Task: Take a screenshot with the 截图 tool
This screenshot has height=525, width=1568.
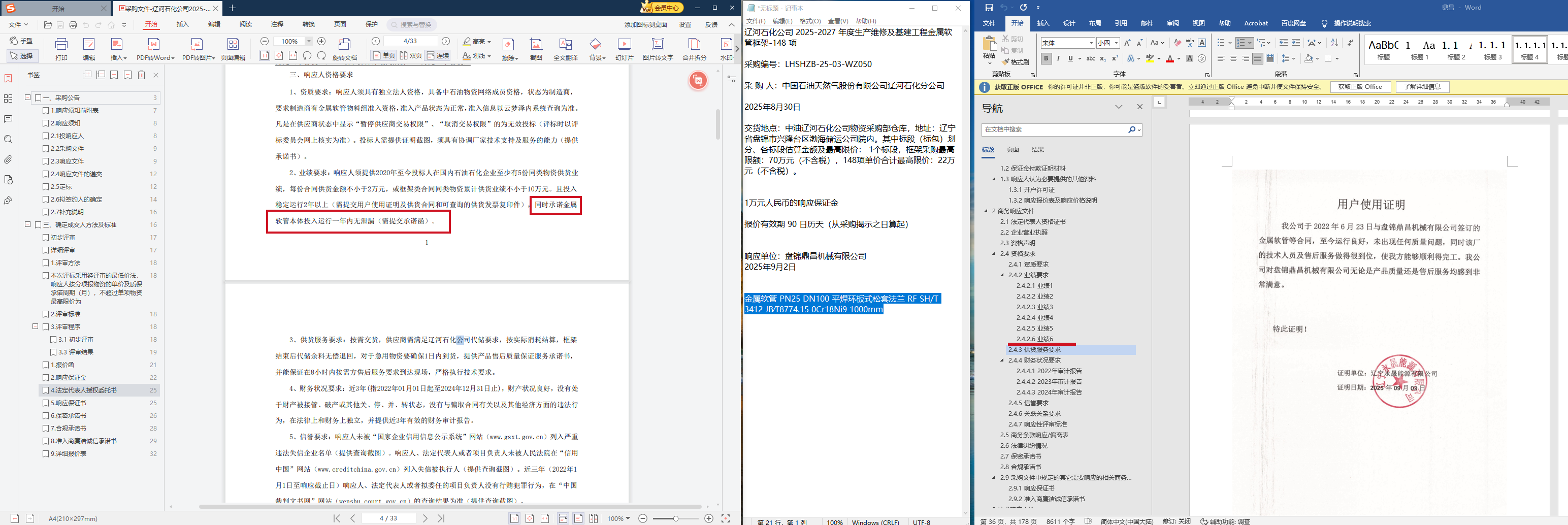Action: pyautogui.click(x=536, y=49)
